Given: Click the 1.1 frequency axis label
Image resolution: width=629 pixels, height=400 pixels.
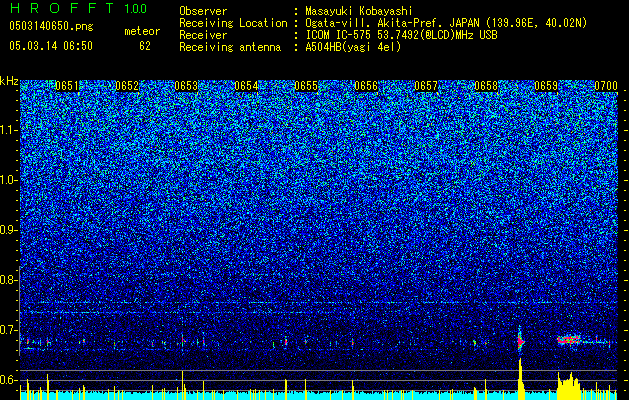Looking at the screenshot, I should [9, 130].
